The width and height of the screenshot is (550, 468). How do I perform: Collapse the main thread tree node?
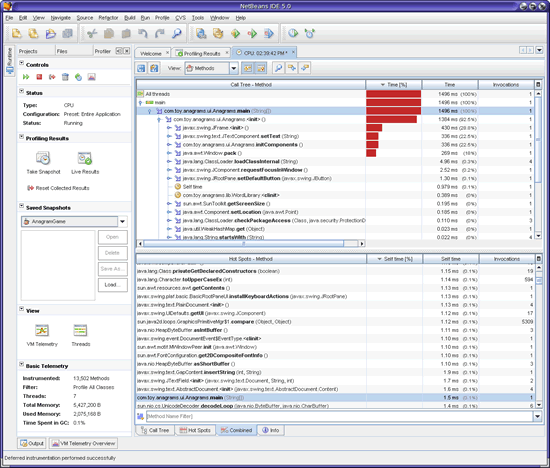[x=140, y=102]
